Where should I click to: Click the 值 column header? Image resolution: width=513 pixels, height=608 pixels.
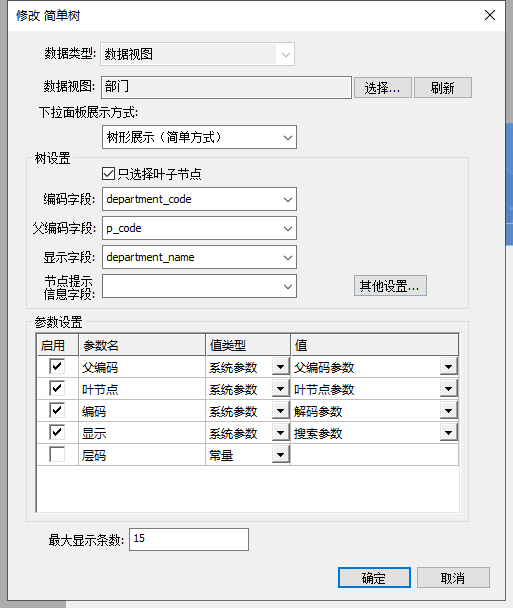point(375,345)
